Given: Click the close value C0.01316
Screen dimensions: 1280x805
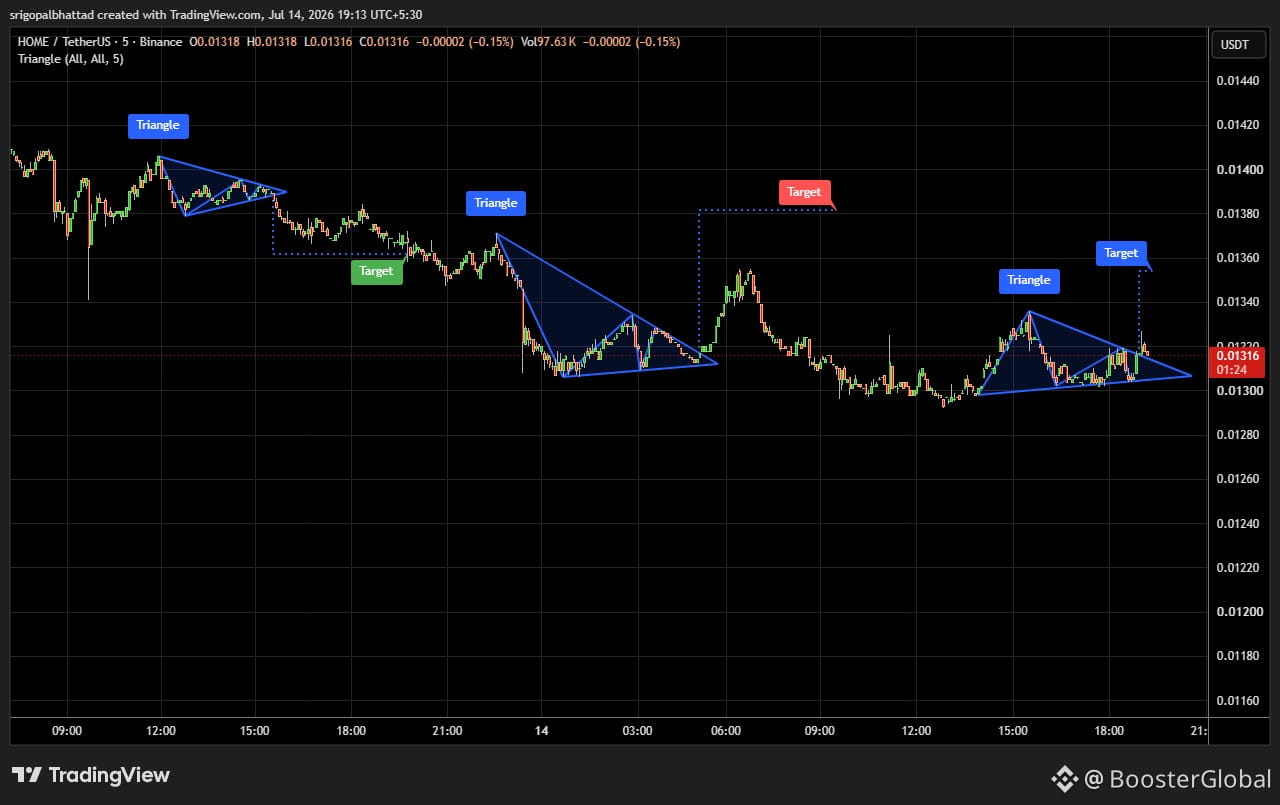Looking at the screenshot, I should pyautogui.click(x=384, y=42).
